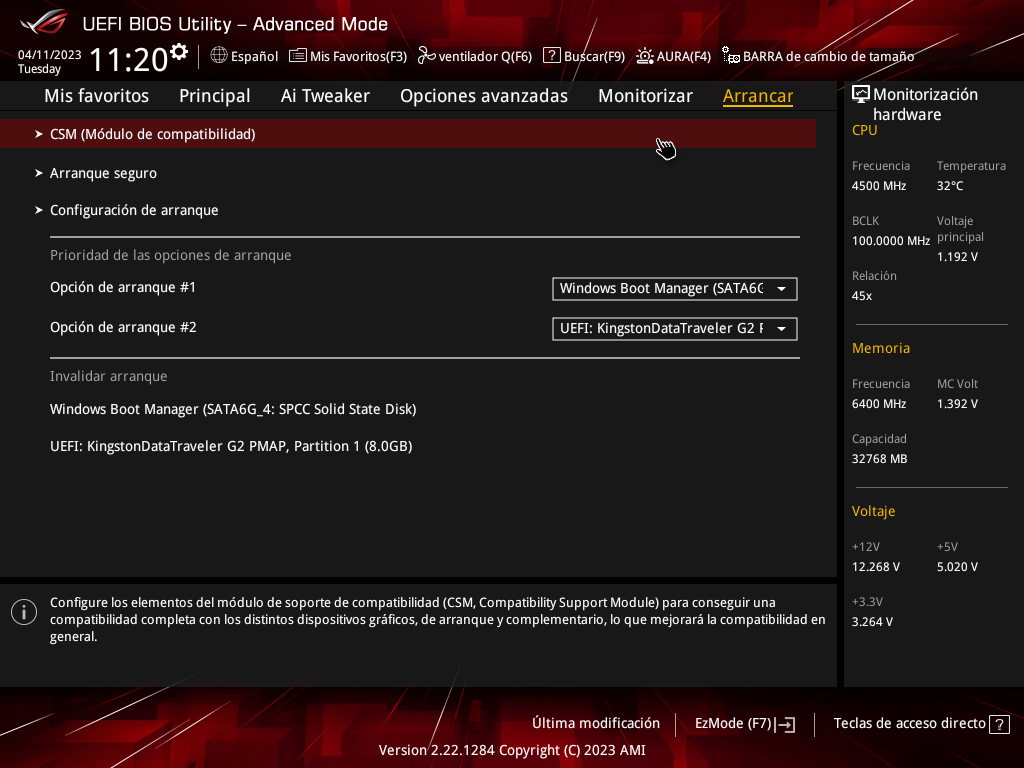Click the AURA light icon
Screen dimensions: 1024x768
(x=645, y=56)
